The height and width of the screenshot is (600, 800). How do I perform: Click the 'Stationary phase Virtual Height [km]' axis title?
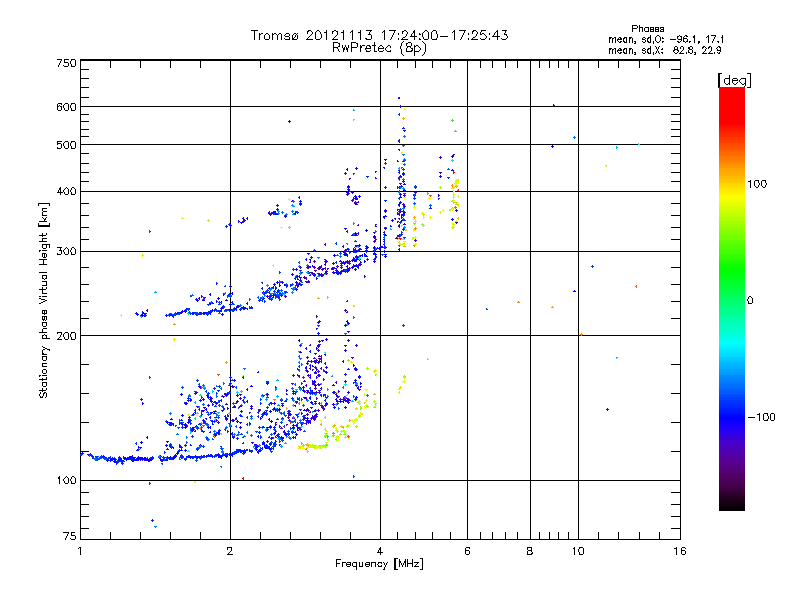pos(44,300)
